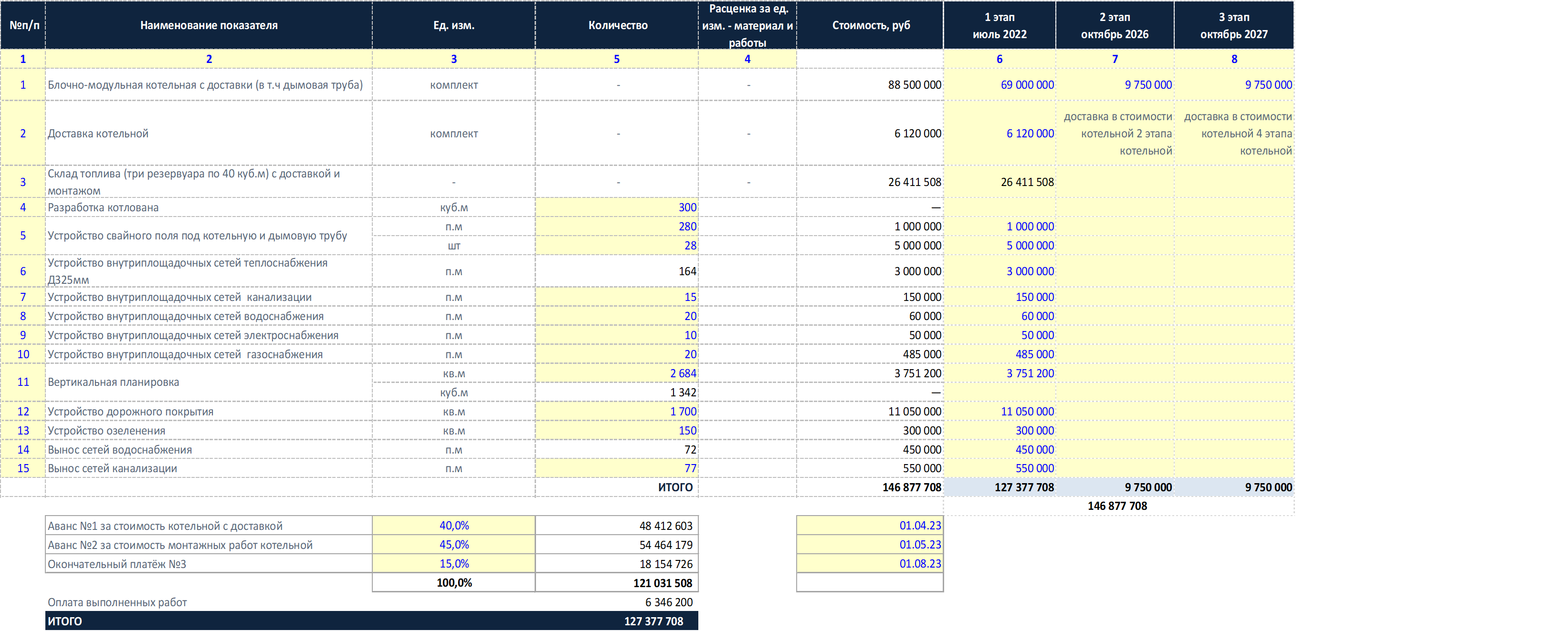Click quantity 15 in the канализации row

point(617,297)
